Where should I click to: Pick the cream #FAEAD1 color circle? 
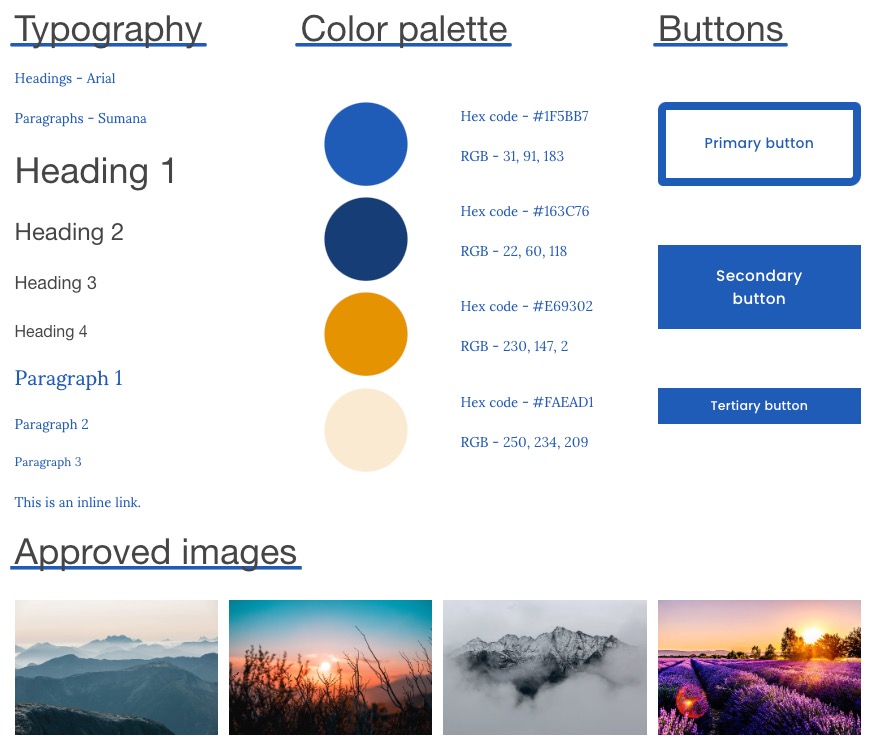click(366, 430)
